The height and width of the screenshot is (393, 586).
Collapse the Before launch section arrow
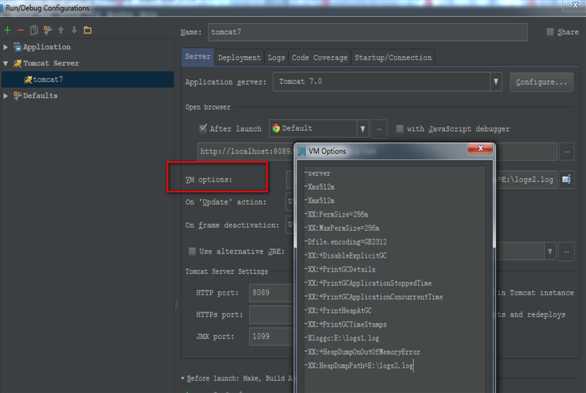click(183, 378)
